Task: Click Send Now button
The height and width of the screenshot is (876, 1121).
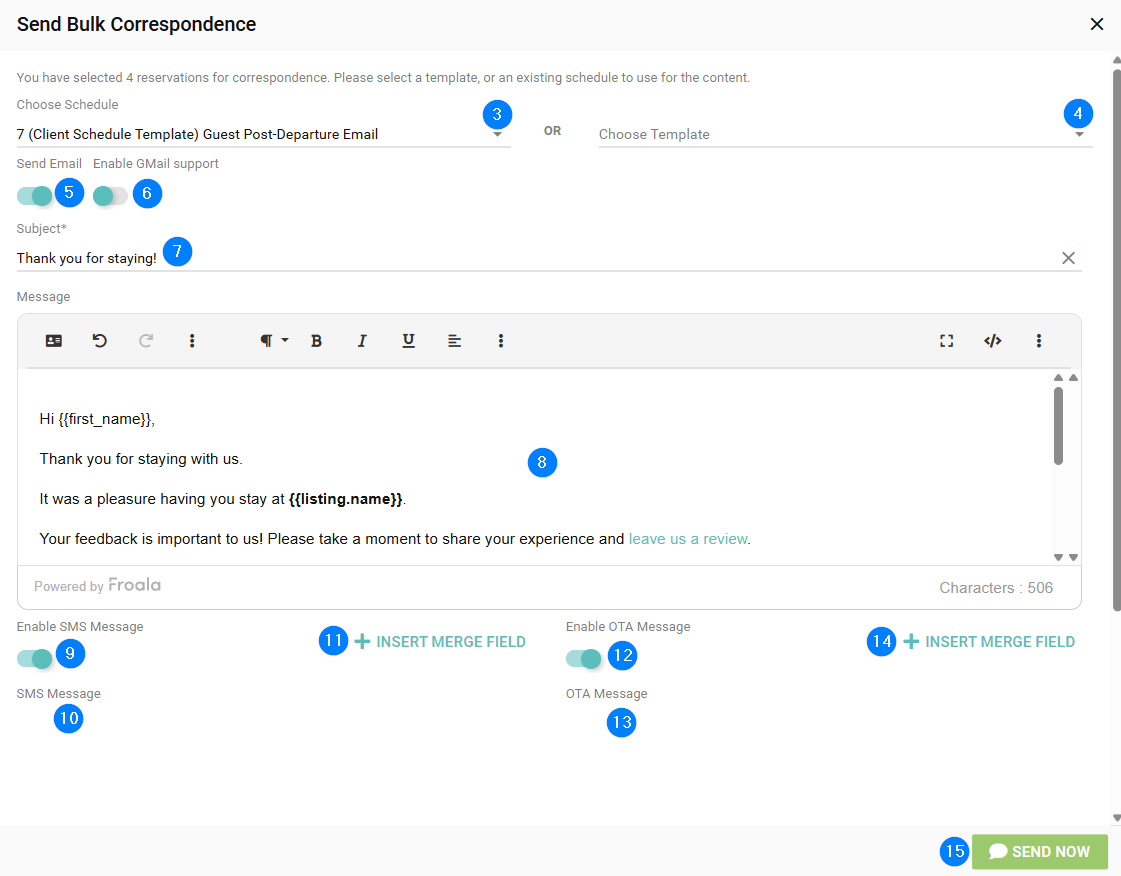Action: tap(1039, 852)
